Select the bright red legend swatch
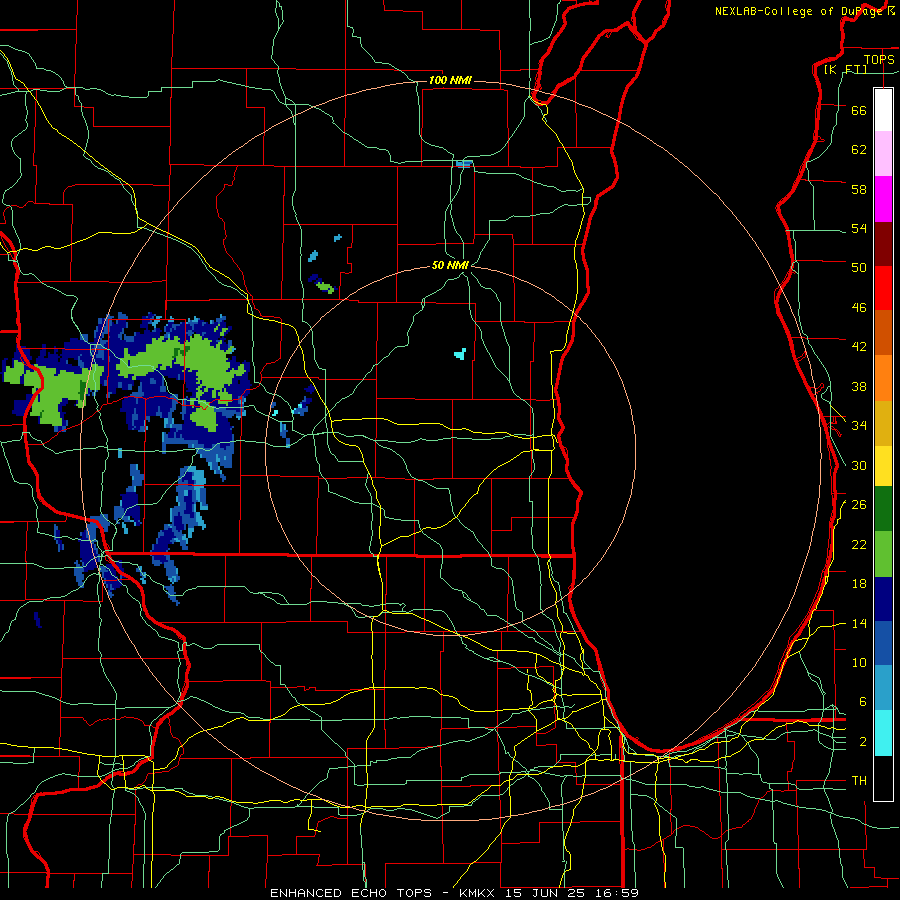This screenshot has width=900, height=900. point(883,288)
